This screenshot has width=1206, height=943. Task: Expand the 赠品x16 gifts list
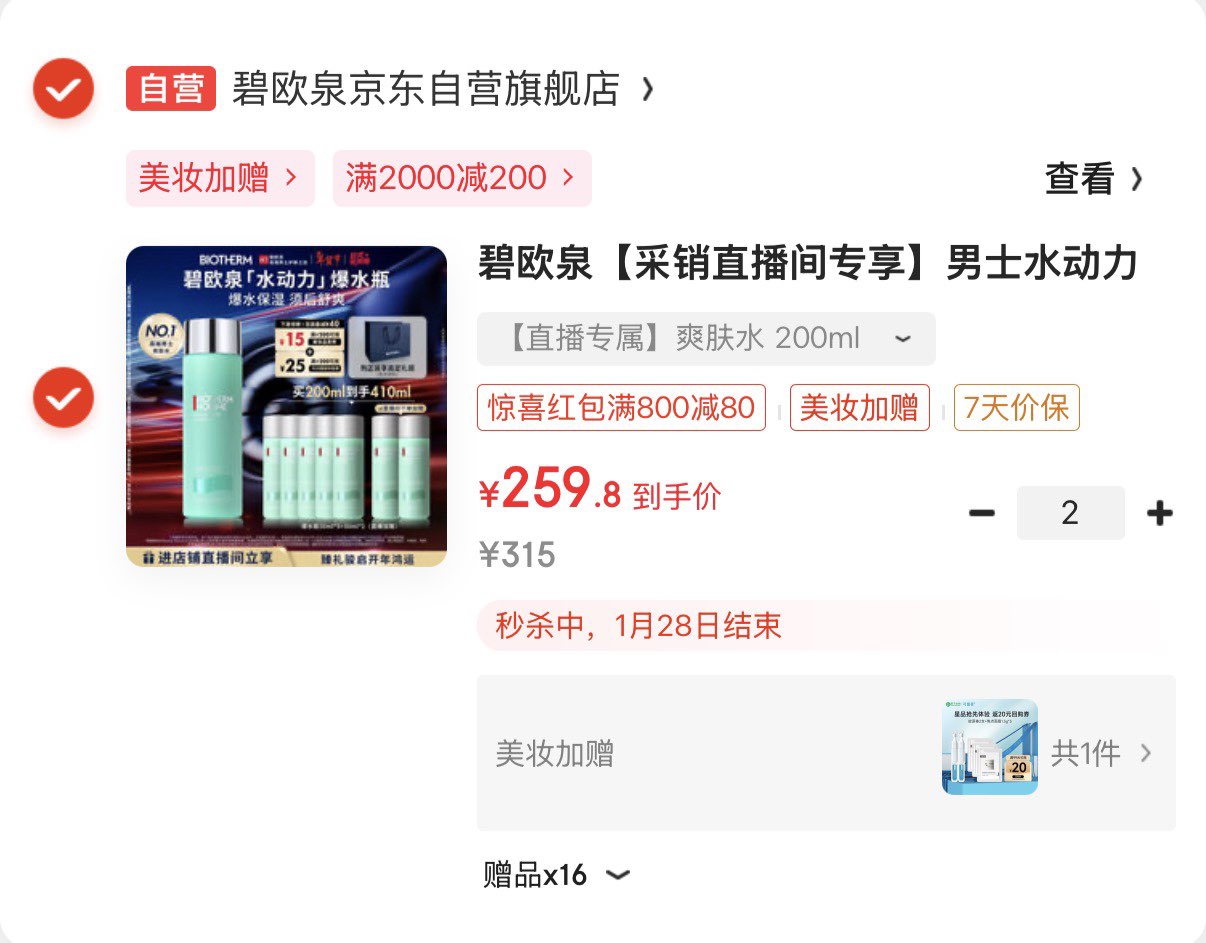click(557, 875)
